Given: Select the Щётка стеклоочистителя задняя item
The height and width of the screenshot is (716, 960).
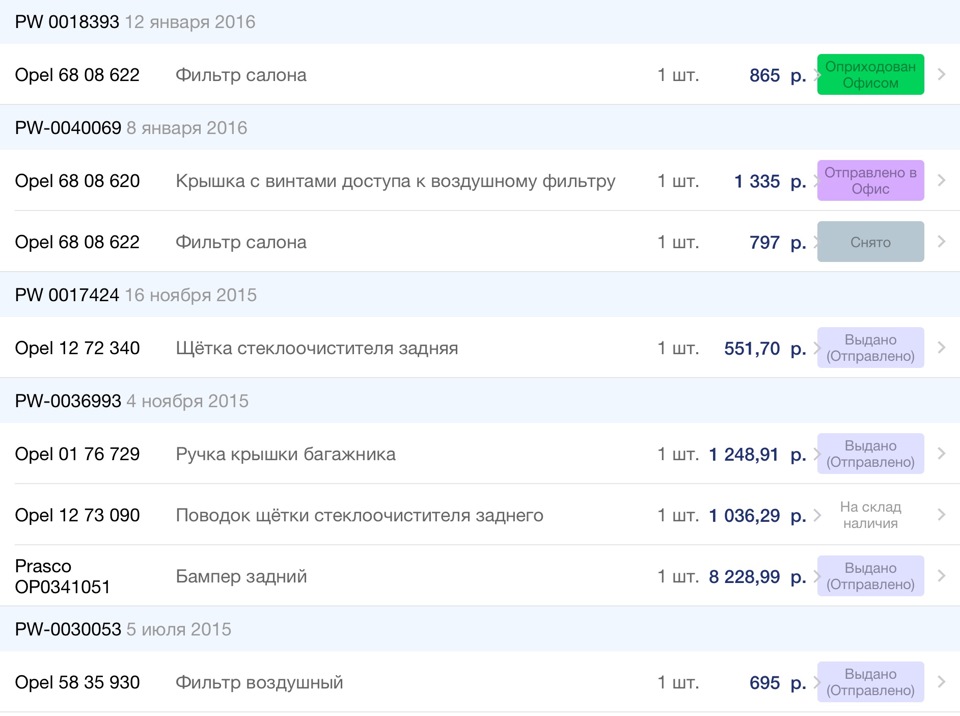Looking at the screenshot, I should [x=316, y=348].
